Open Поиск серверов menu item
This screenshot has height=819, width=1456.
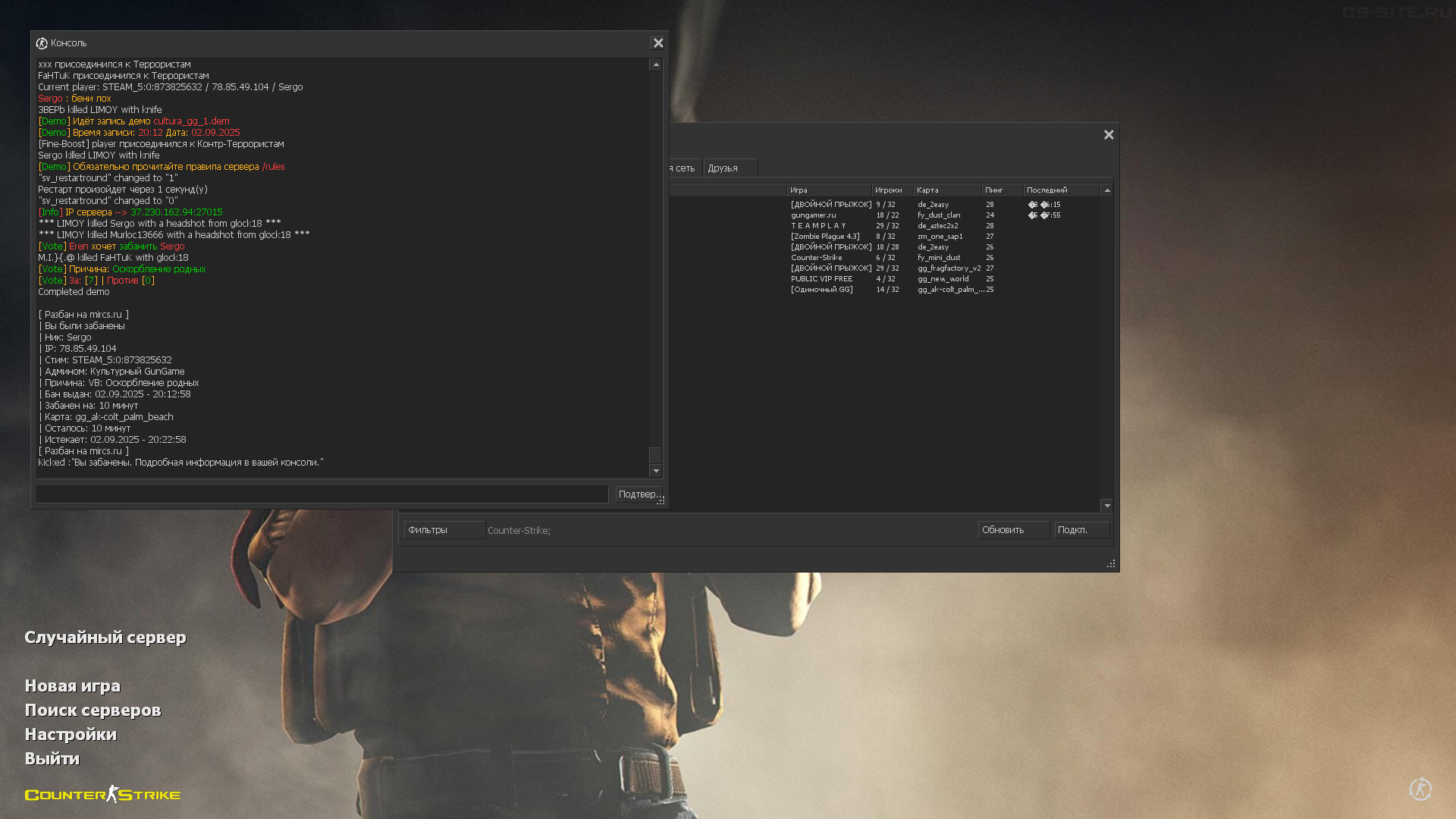[x=93, y=711]
